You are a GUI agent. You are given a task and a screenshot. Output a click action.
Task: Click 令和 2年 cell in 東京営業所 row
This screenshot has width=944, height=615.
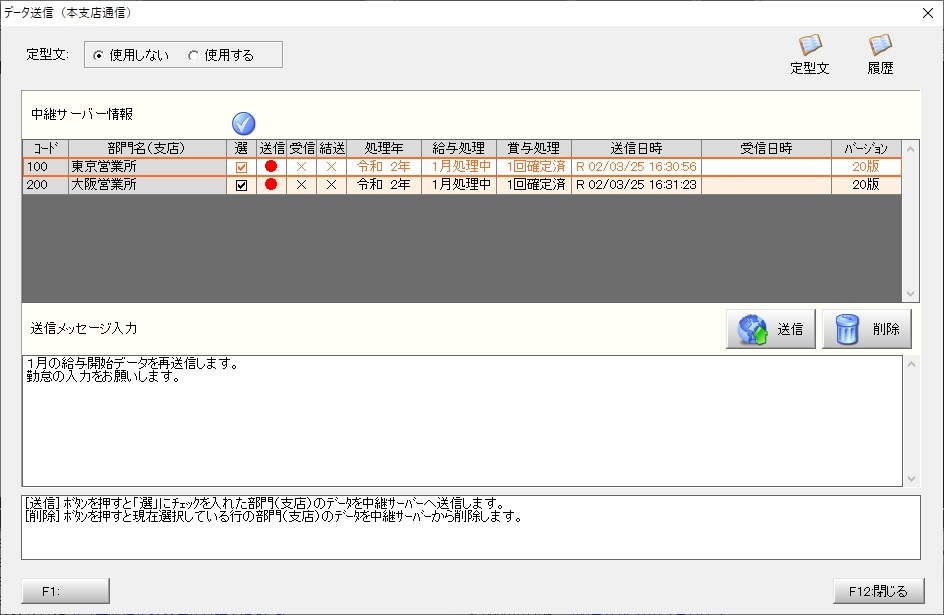[x=384, y=167]
